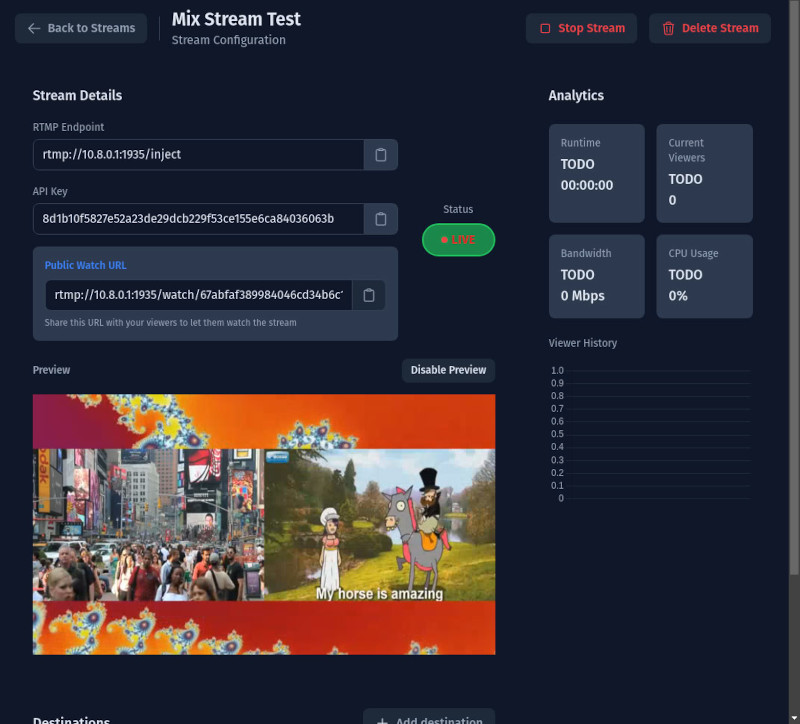Click the trash can icon
Viewport: 800px width, 724px height.
tap(668, 29)
